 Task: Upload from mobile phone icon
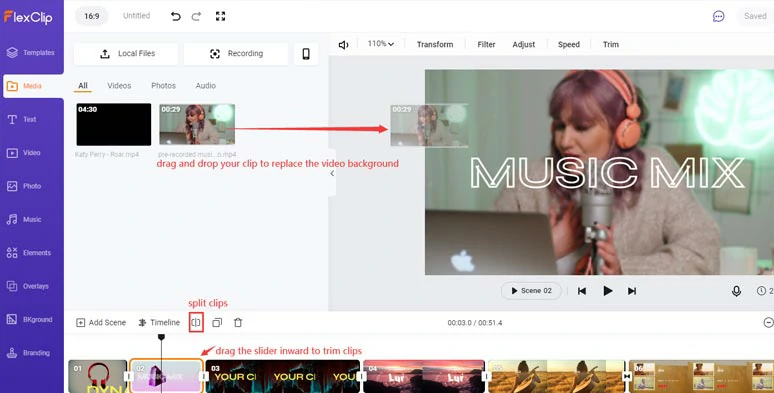(x=306, y=54)
